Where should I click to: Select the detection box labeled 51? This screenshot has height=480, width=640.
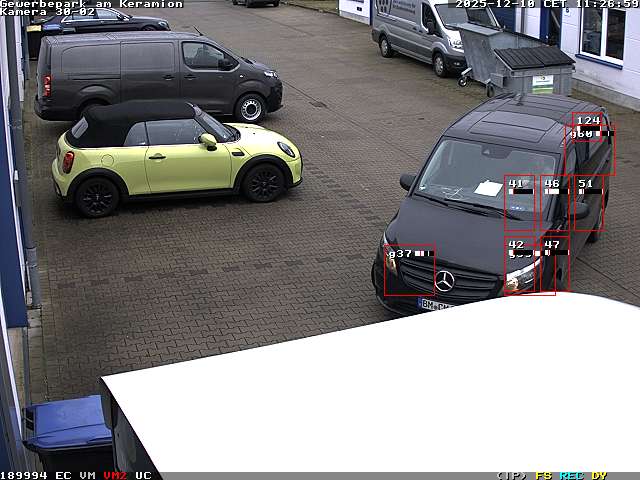tap(587, 203)
